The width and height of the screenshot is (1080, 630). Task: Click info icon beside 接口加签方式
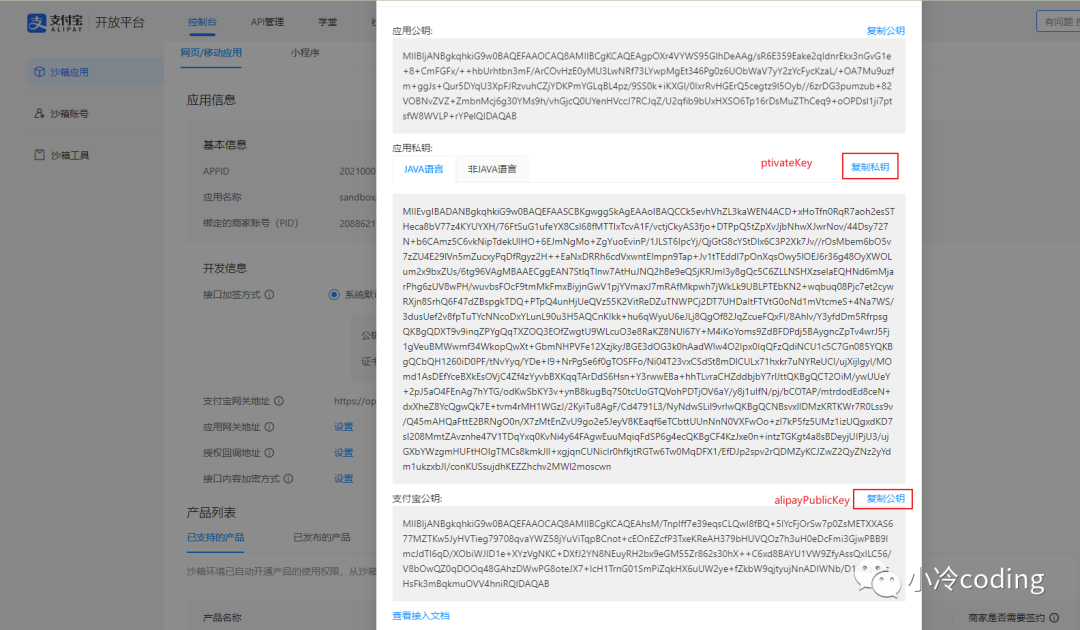tap(269, 295)
